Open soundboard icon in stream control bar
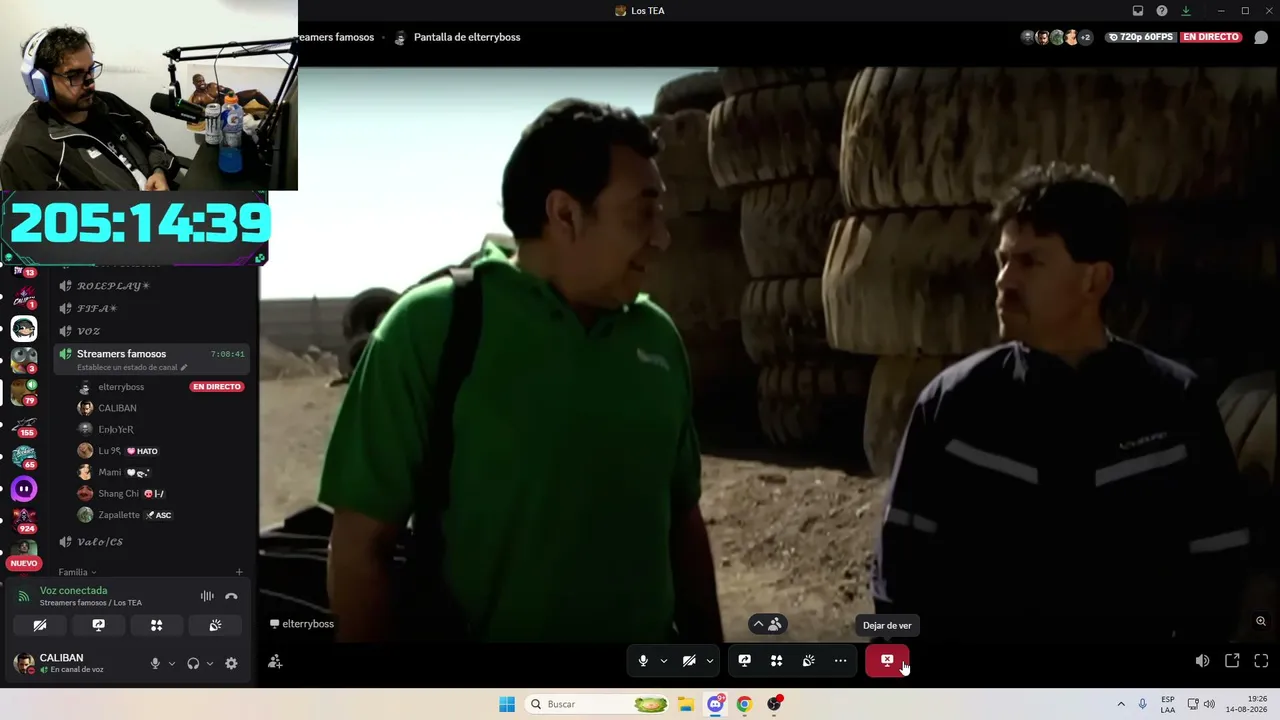This screenshot has width=1280, height=720. pyautogui.click(x=808, y=661)
